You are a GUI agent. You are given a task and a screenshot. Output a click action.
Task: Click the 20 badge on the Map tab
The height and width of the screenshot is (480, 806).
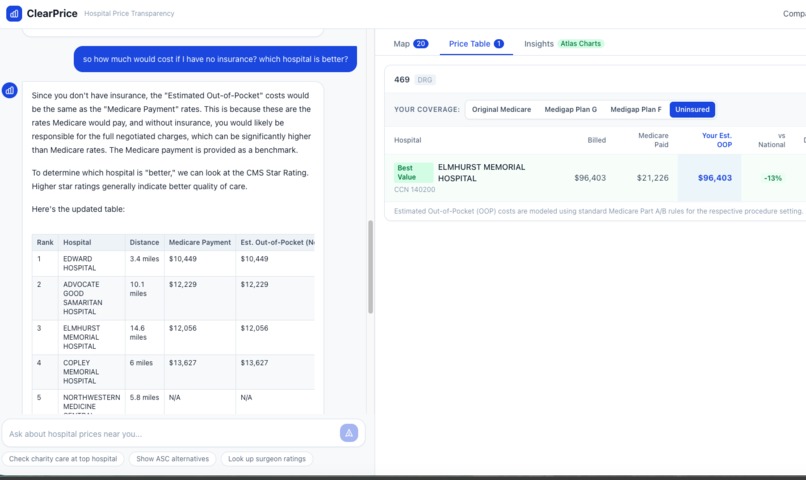pos(421,44)
